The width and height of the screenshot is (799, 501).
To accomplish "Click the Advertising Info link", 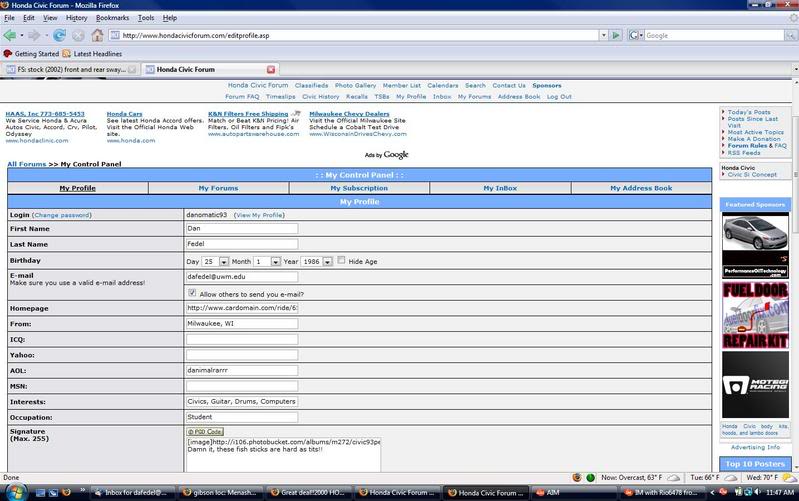I will (x=755, y=447).
